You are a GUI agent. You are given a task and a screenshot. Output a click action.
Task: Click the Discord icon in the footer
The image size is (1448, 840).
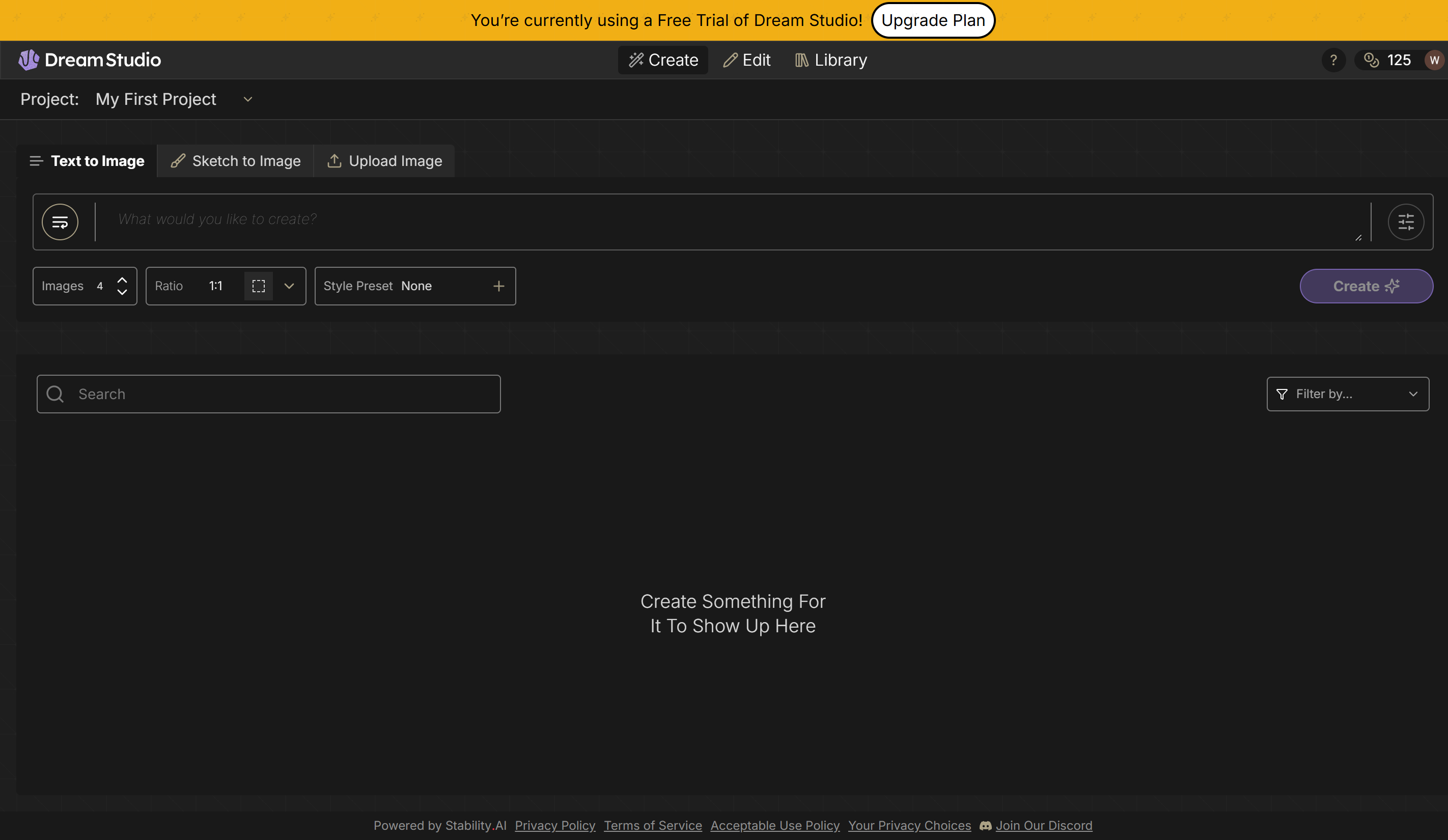(985, 826)
